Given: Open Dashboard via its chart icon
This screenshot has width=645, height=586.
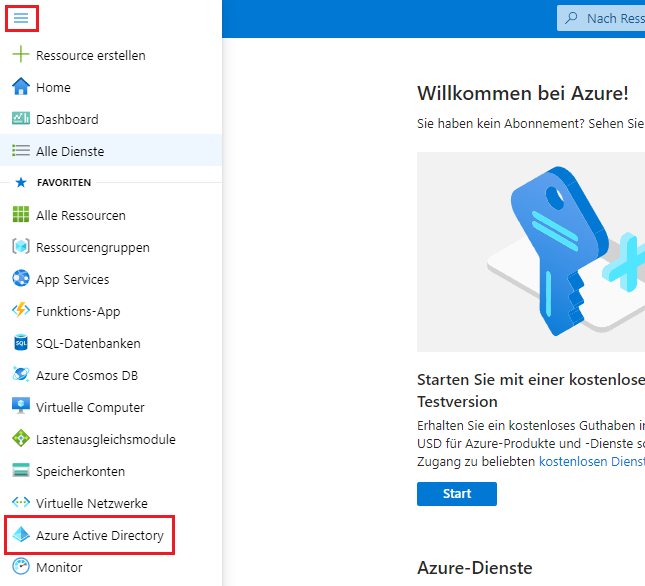Looking at the screenshot, I should point(21,119).
